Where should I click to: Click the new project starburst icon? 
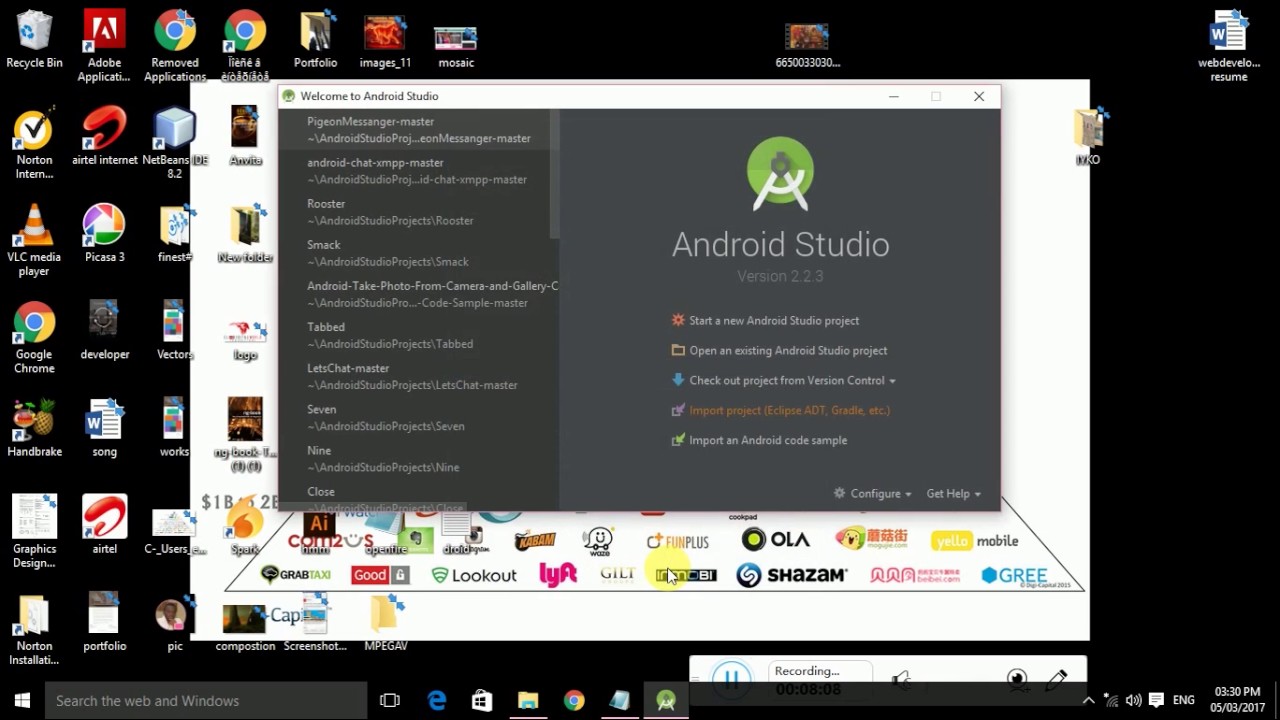pos(678,320)
